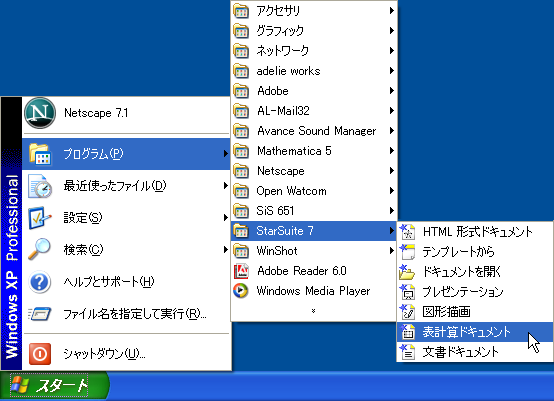Click the スタート button
Screen dimensions: 554x401
[x=54, y=385]
